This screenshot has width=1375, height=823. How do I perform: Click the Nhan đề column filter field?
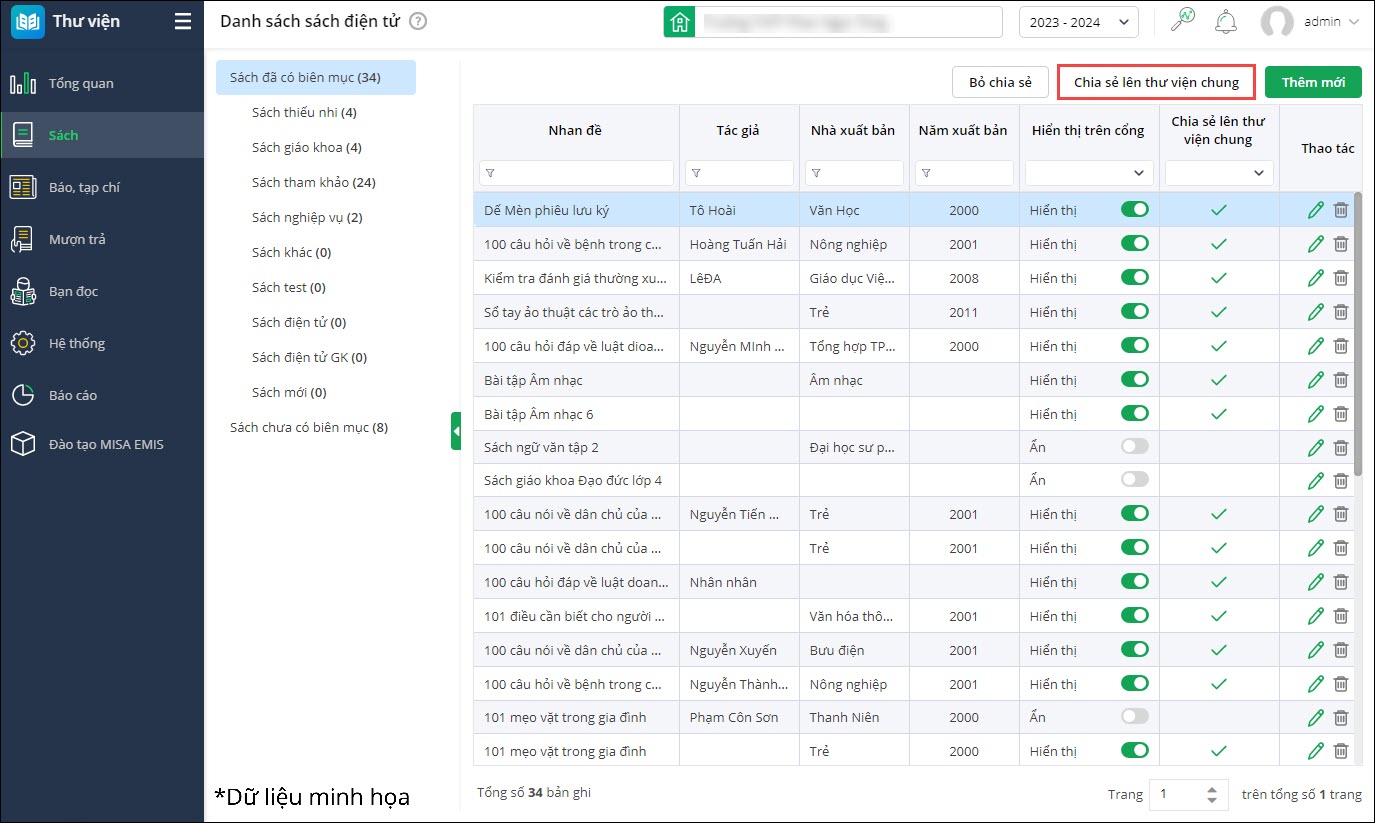576,173
